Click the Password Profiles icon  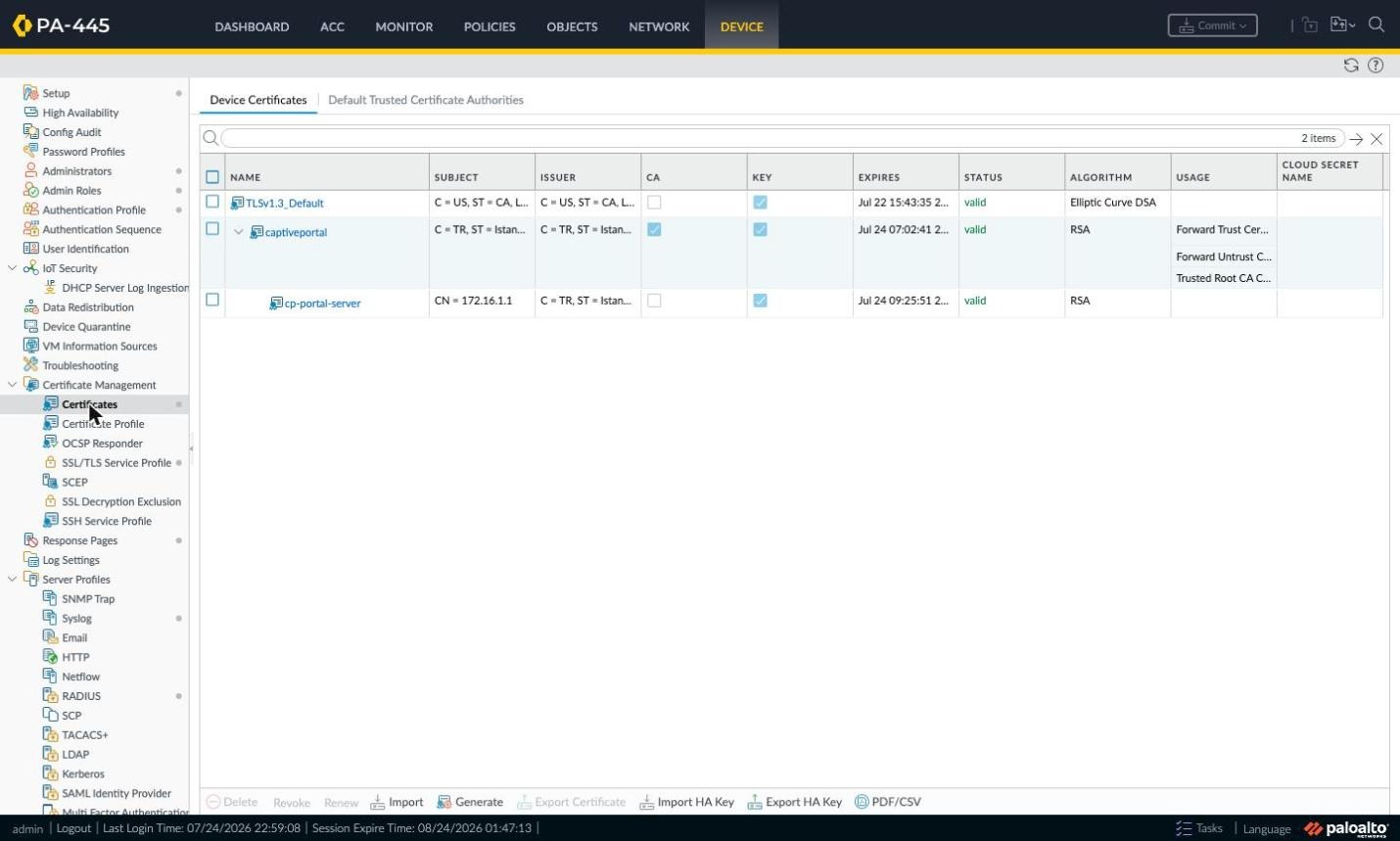pos(30,151)
